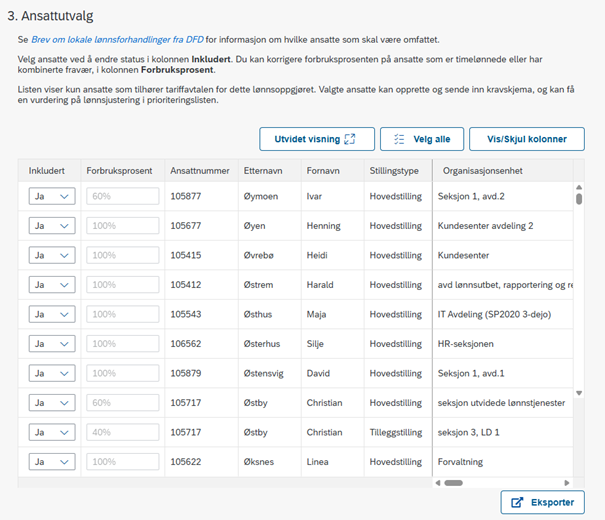Open Inkludert dropdown for Øyen Henning
The width and height of the screenshot is (605, 520).
point(52,226)
